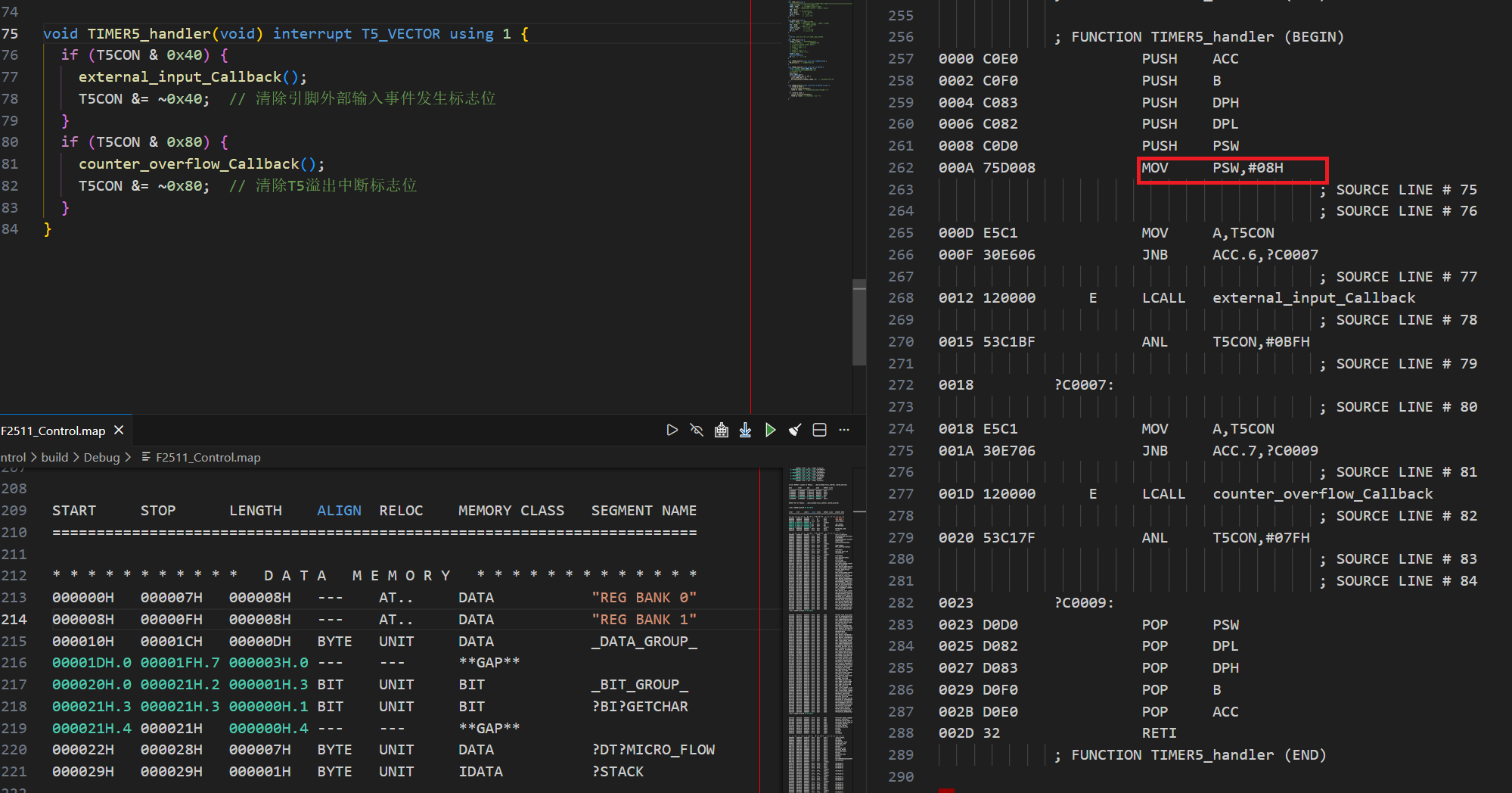Select the F2511_Control.map editor tab
1512x793 pixels.
pyautogui.click(x=53, y=431)
